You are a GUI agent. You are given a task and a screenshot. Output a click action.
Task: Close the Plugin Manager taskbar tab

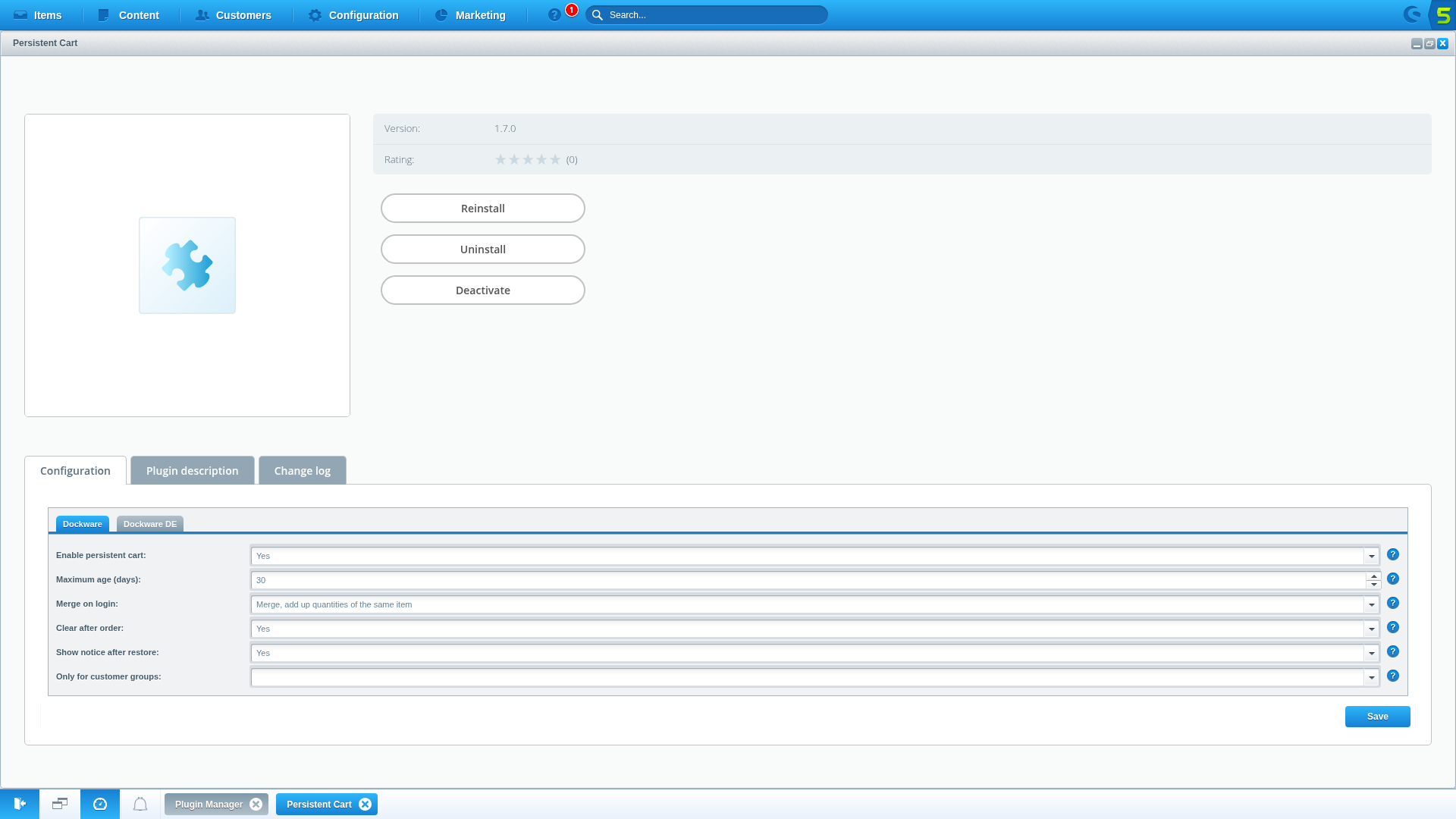click(256, 805)
